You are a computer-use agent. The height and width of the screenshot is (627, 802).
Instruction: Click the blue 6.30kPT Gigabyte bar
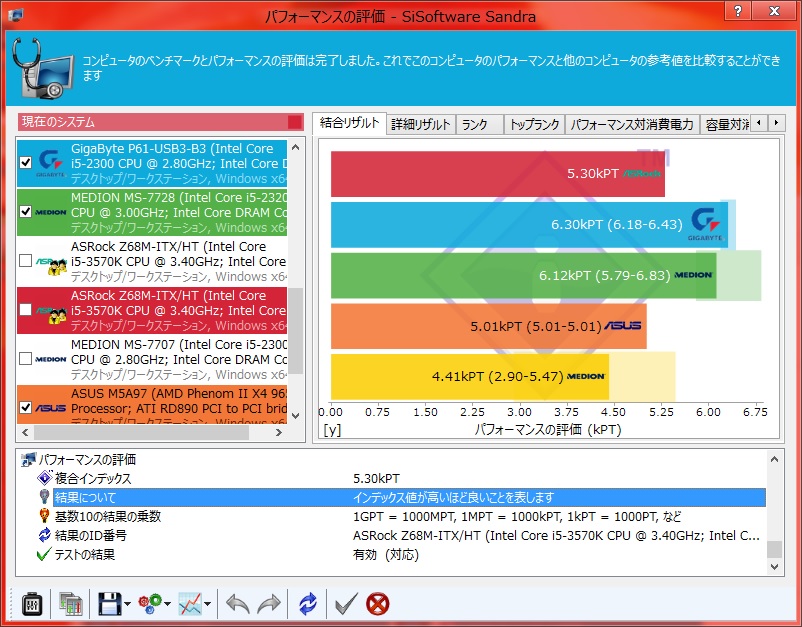(x=529, y=225)
